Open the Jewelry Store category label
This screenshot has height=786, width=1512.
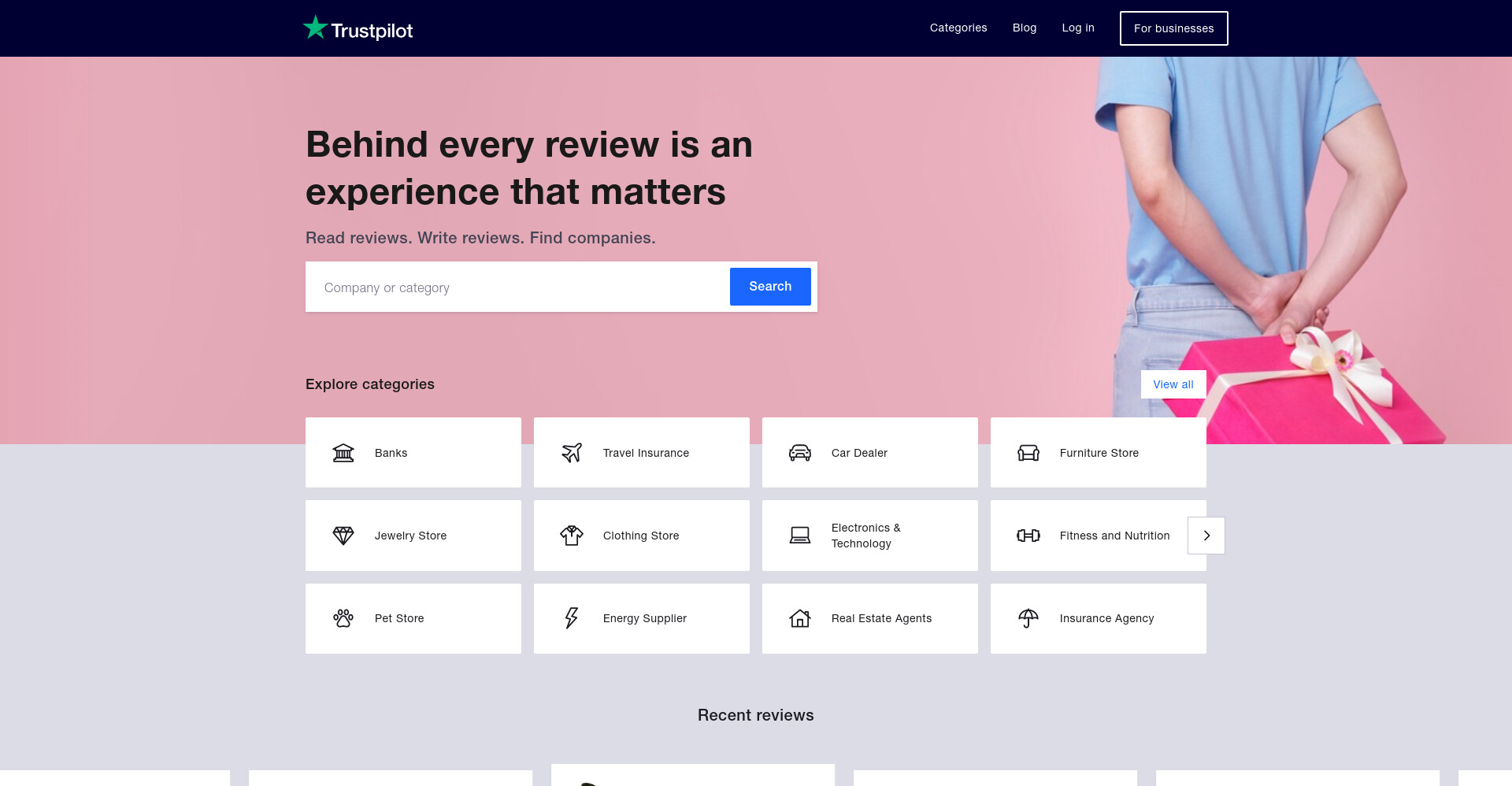click(x=410, y=536)
